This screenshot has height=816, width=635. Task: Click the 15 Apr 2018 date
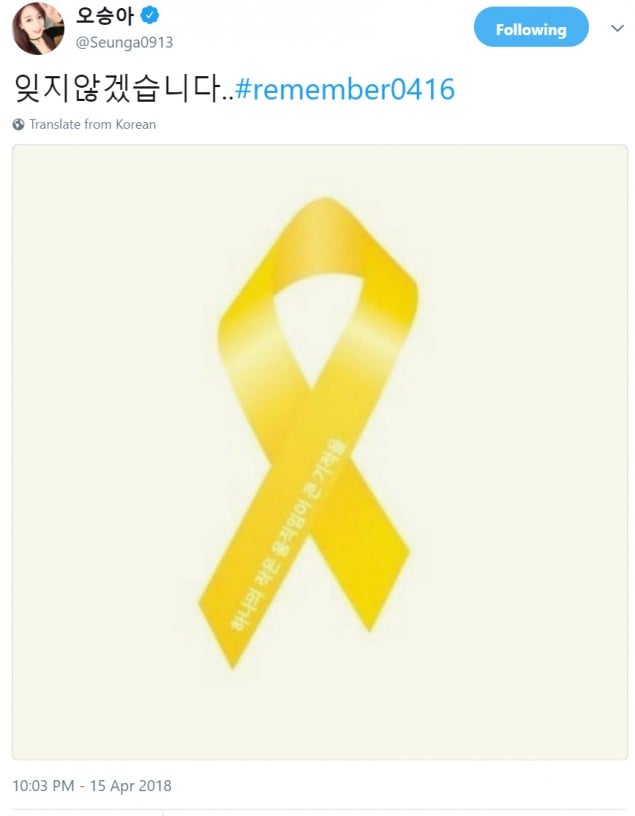coord(131,786)
